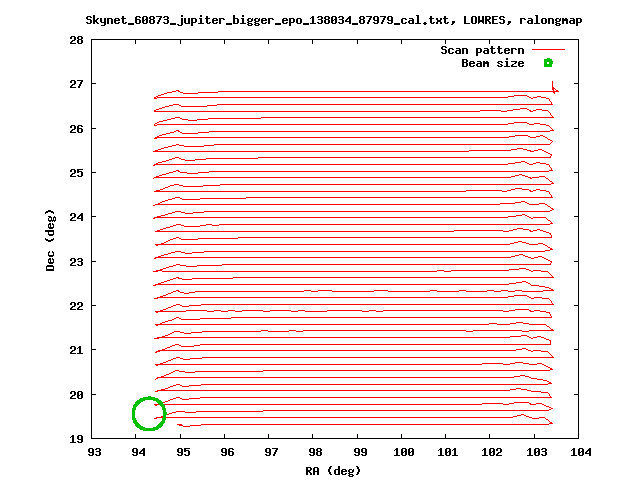640x480 pixels.
Task: Click the y-axis tick label 27
Action: tap(76, 84)
